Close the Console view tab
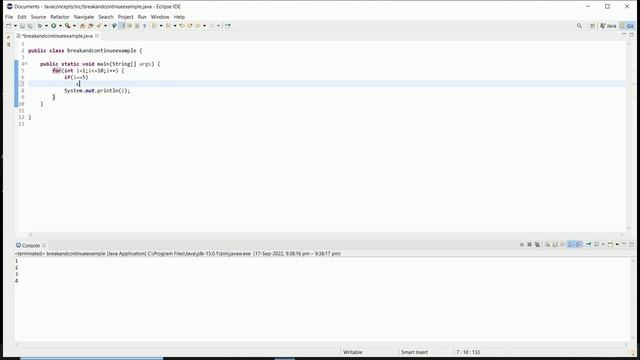 [x=44, y=245]
